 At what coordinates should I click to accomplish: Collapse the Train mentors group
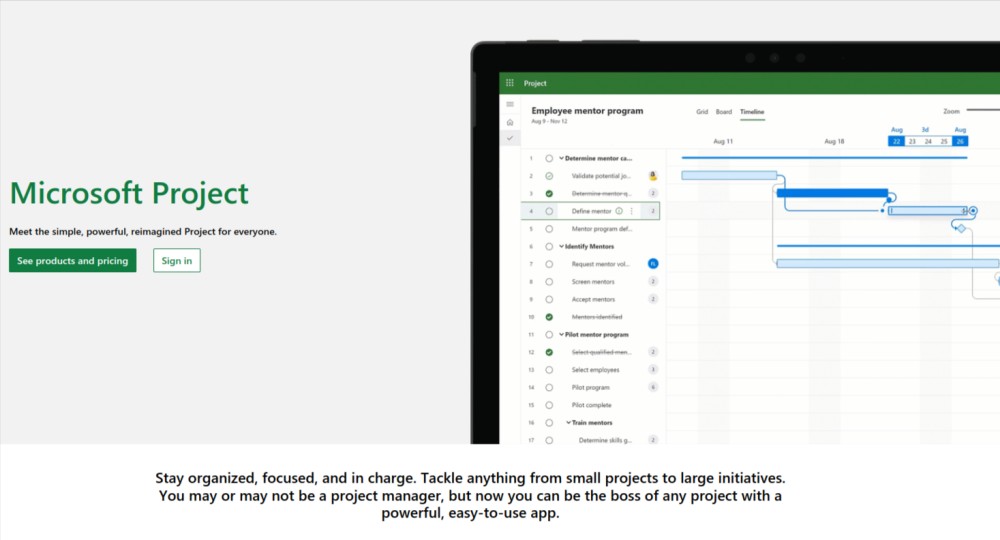point(568,423)
